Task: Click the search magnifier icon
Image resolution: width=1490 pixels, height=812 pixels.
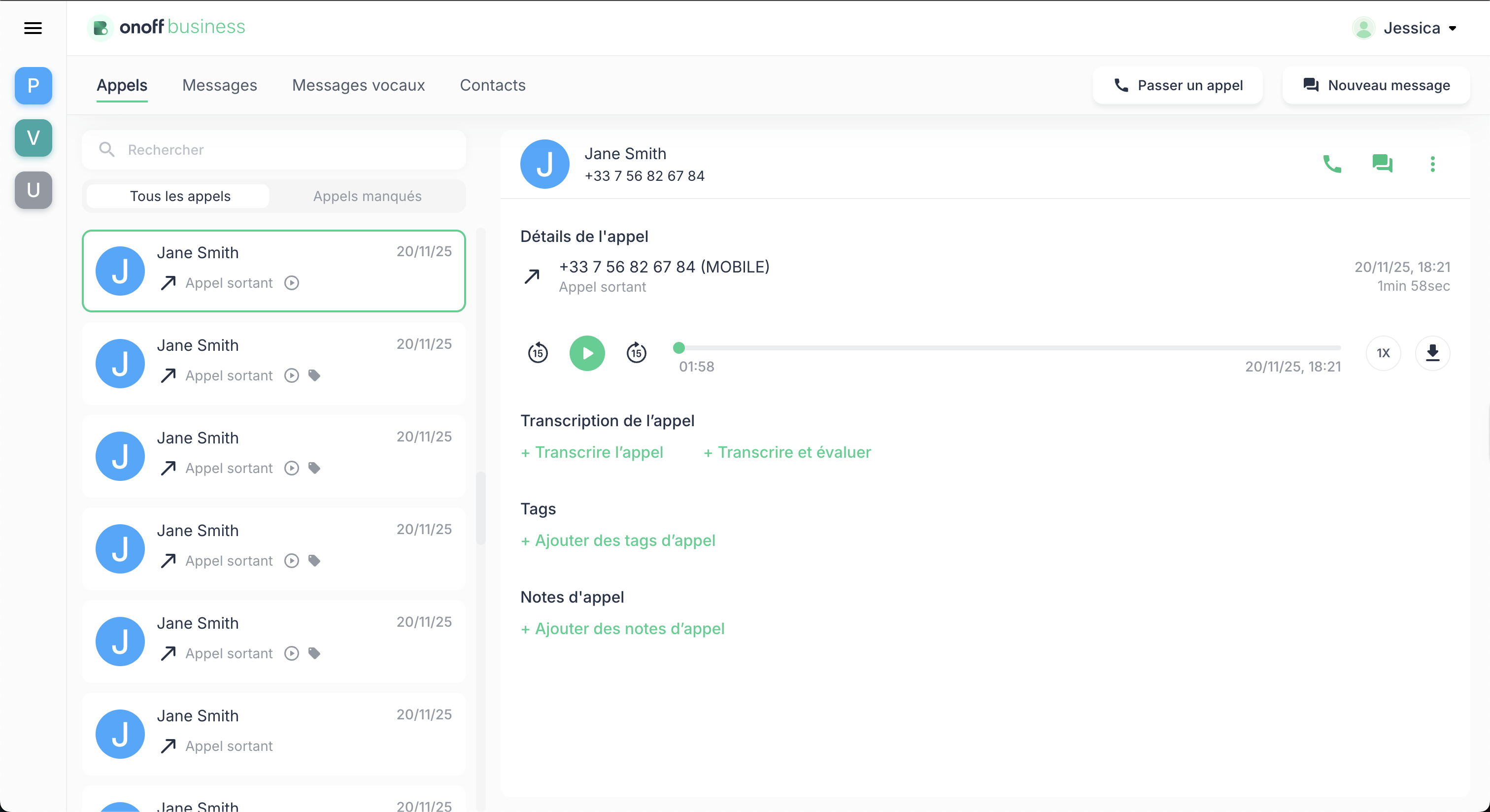Action: [x=106, y=150]
